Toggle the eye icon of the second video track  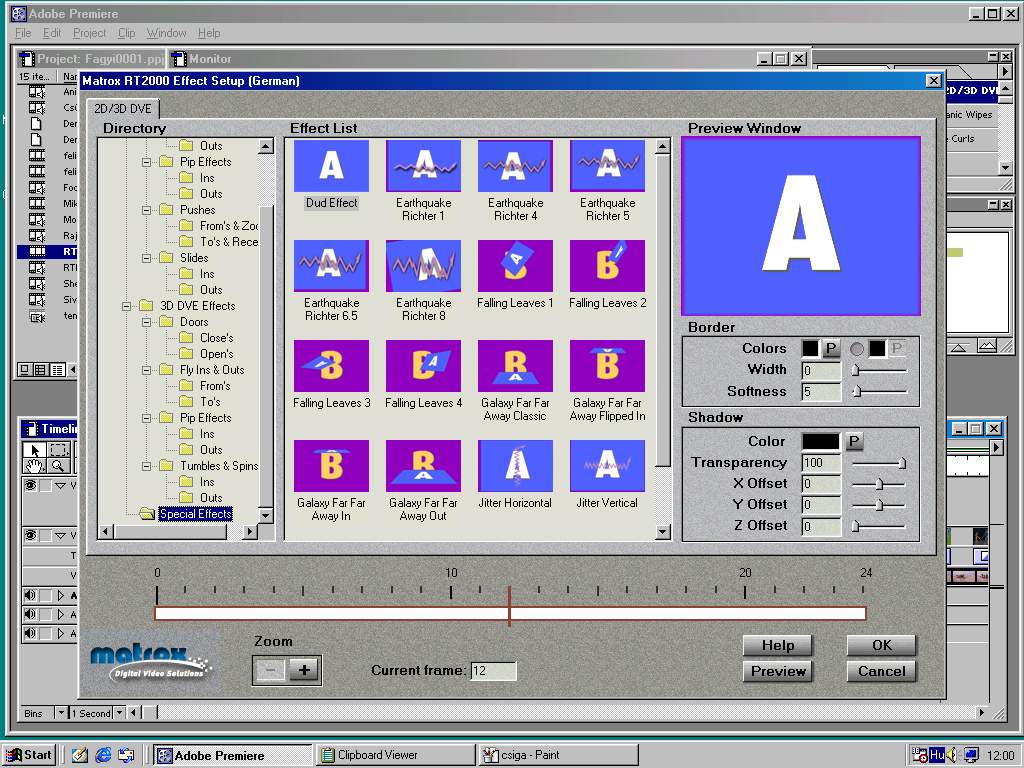tap(30, 536)
